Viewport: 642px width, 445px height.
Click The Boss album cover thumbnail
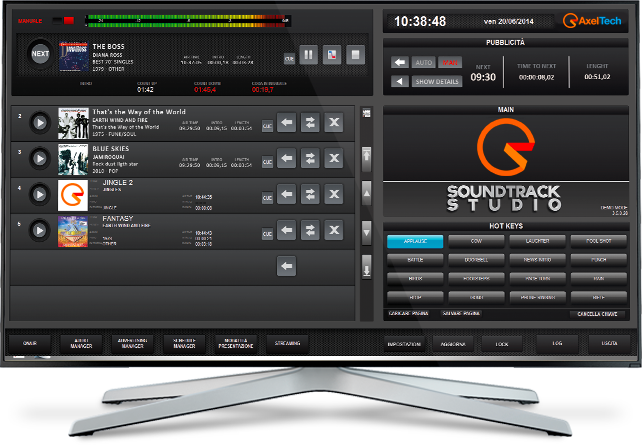(x=73, y=56)
